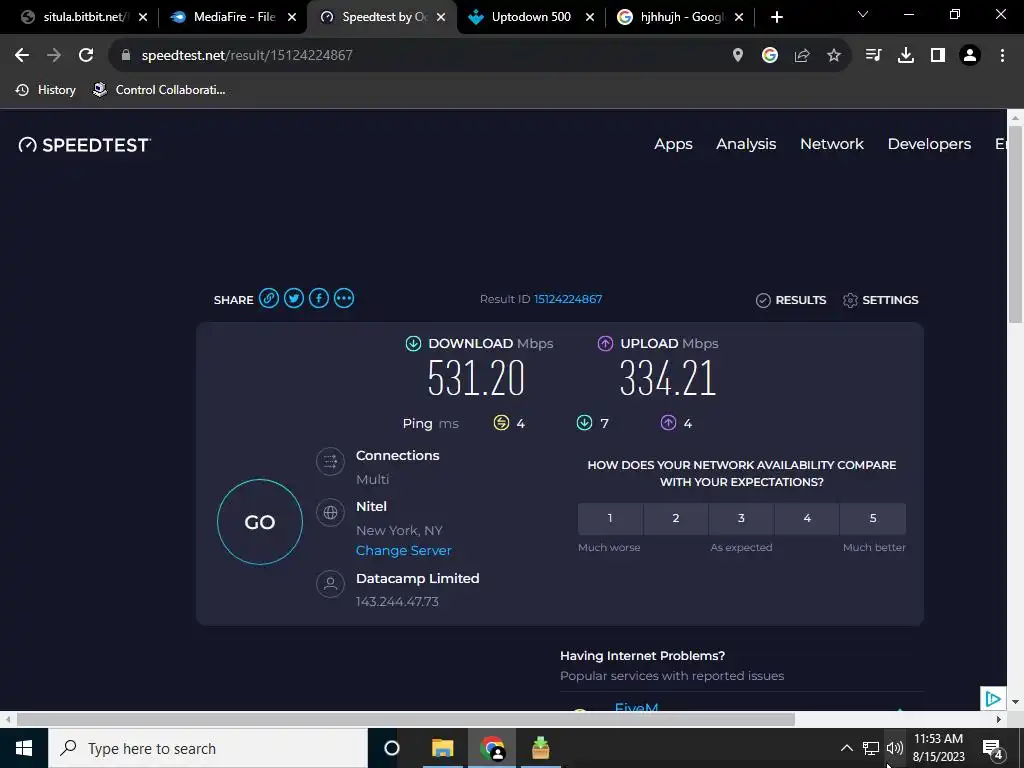Click the upload latency icon showing 4
1024x768 pixels.
(x=668, y=423)
